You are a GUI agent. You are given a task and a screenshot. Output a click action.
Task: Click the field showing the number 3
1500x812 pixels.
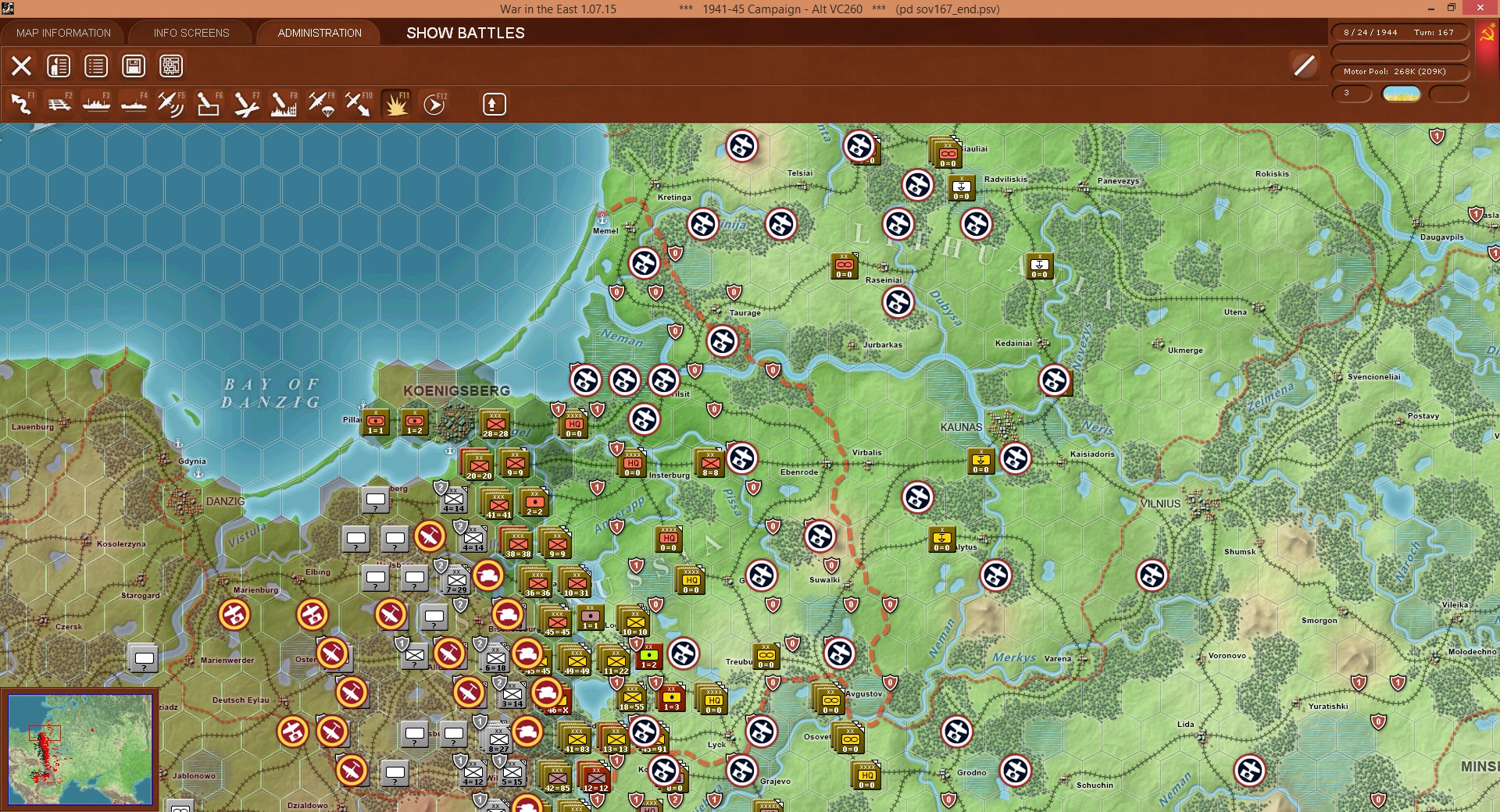point(1352,94)
